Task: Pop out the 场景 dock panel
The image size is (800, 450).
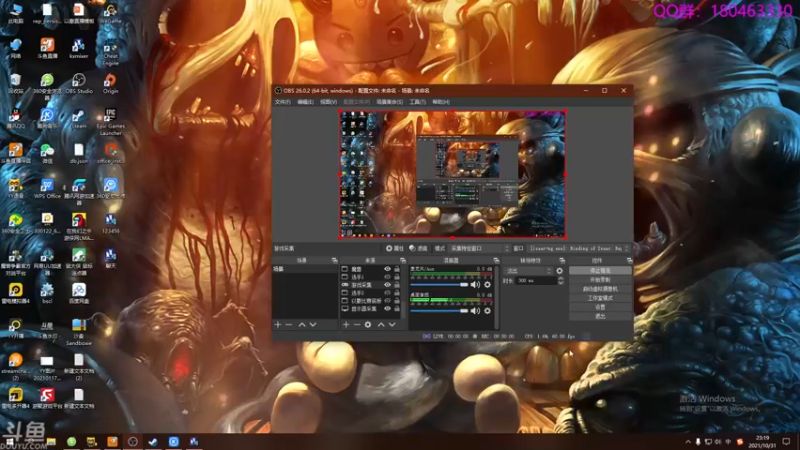Action: click(x=334, y=261)
